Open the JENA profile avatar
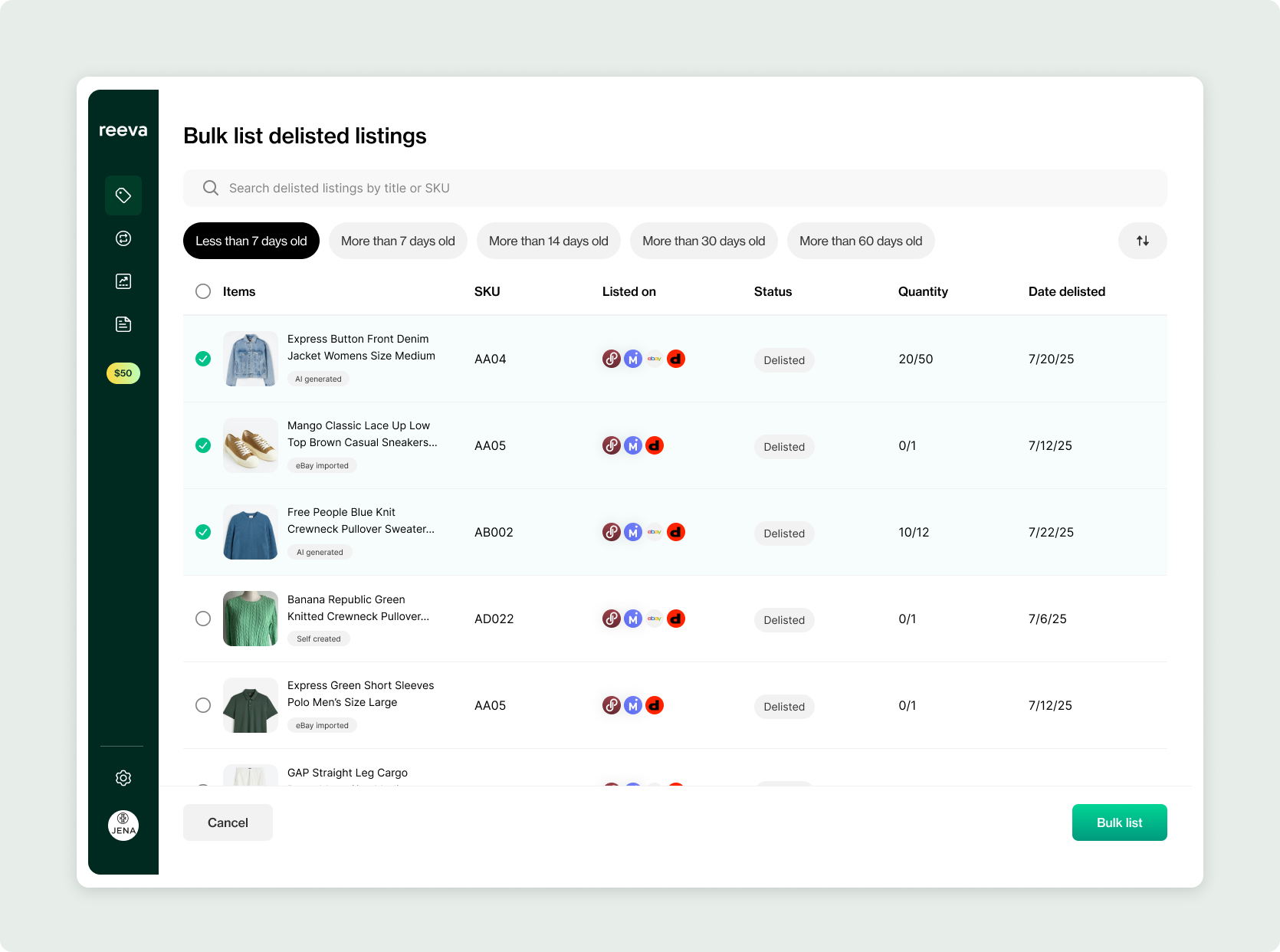 pos(123,826)
